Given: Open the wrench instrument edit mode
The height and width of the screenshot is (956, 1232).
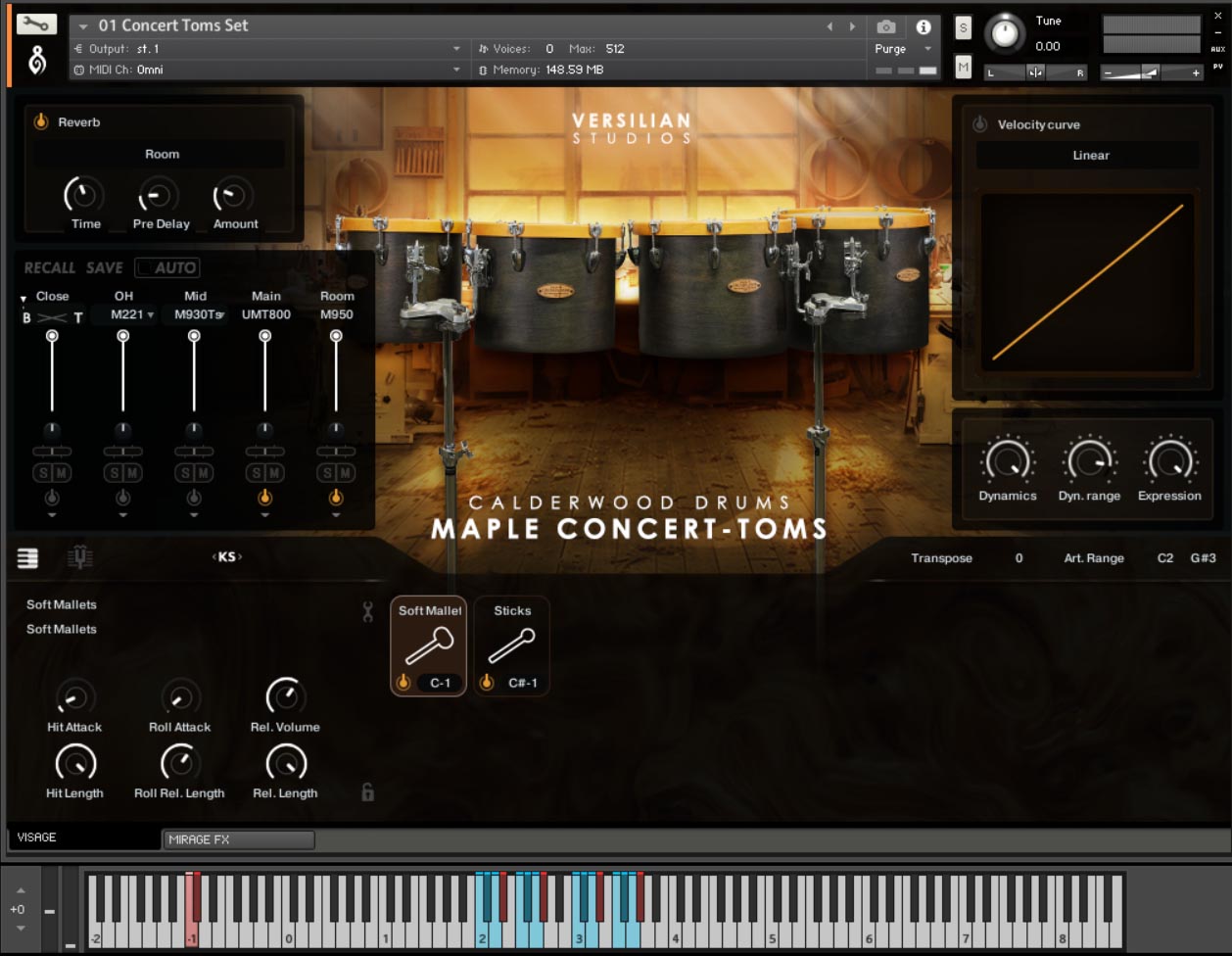Looking at the screenshot, I should pyautogui.click(x=36, y=24).
